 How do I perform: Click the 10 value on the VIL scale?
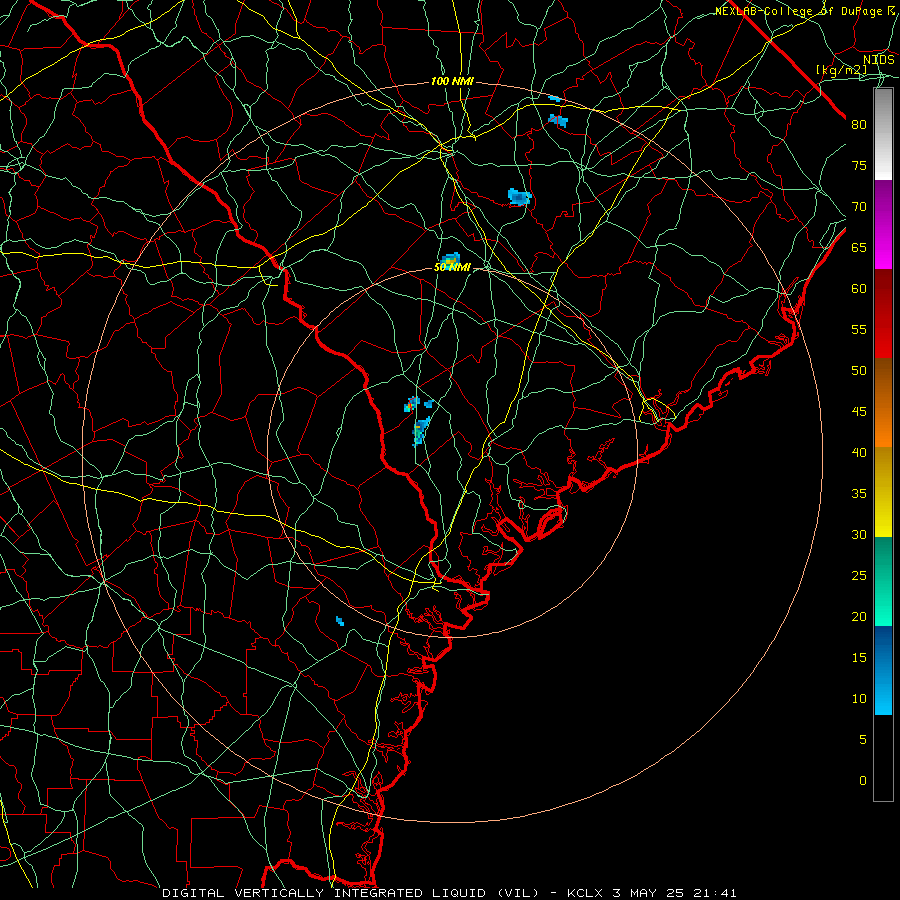pos(859,699)
